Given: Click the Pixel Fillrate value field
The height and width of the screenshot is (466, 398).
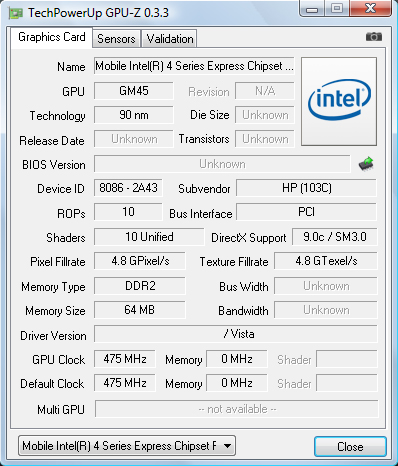Looking at the screenshot, I should pyautogui.click(x=140, y=261).
